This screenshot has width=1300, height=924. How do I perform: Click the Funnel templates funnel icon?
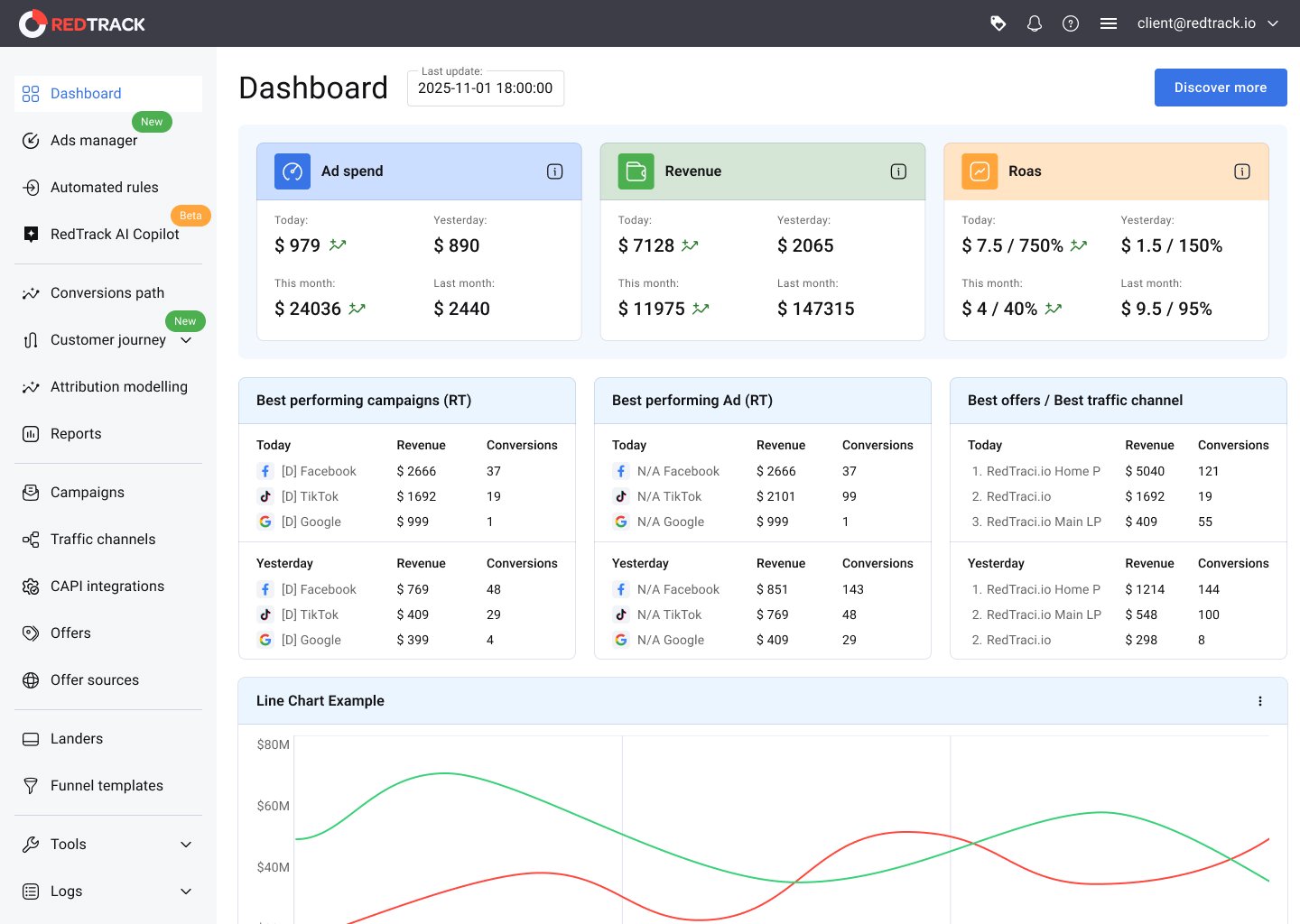pyautogui.click(x=31, y=786)
